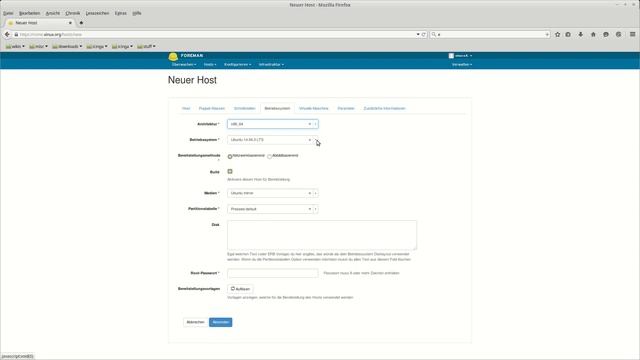This screenshot has height=360, width=640.
Task: Open the bookmarks list icon
Action: coord(568,35)
